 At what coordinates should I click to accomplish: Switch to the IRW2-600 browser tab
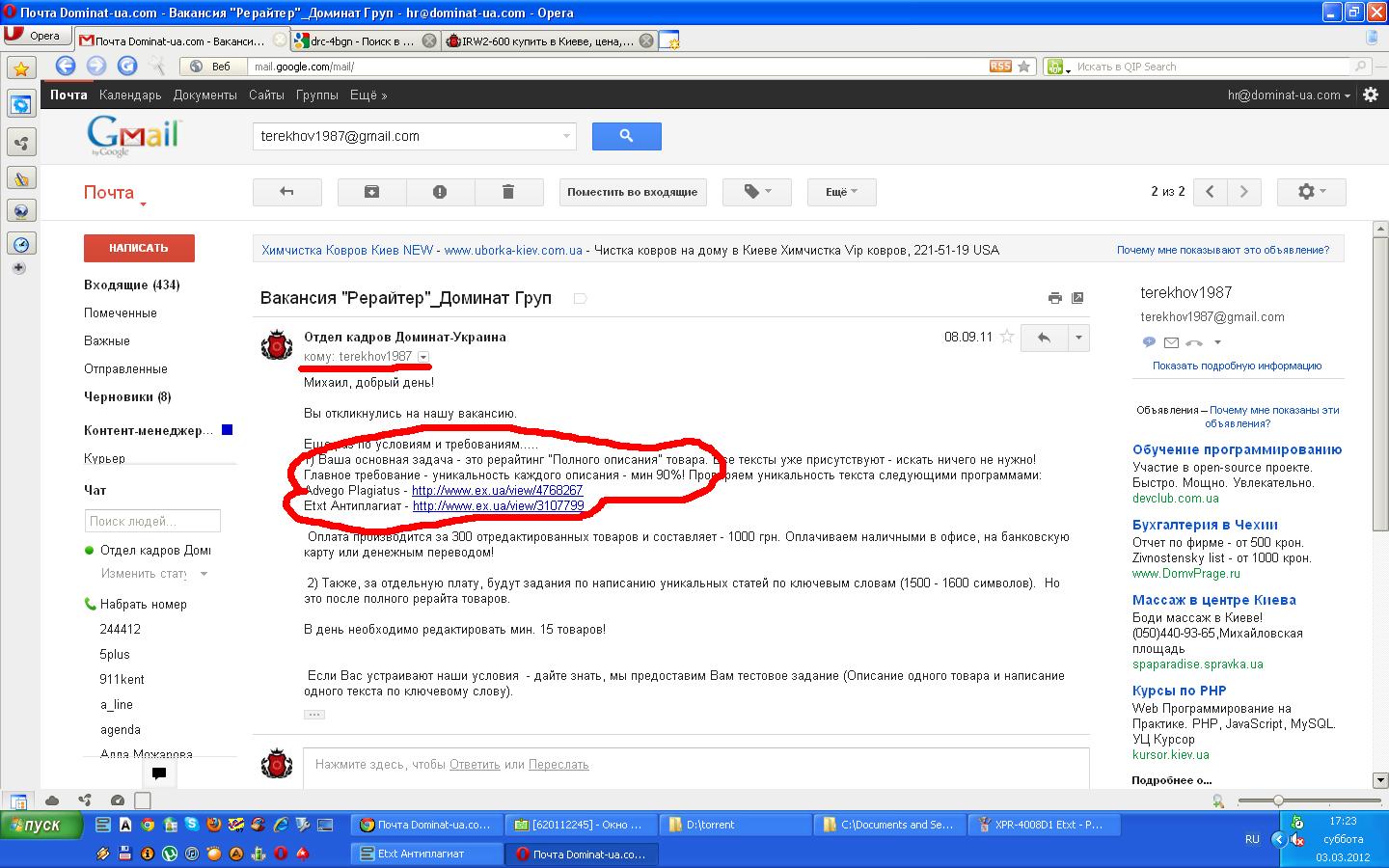[x=549, y=41]
